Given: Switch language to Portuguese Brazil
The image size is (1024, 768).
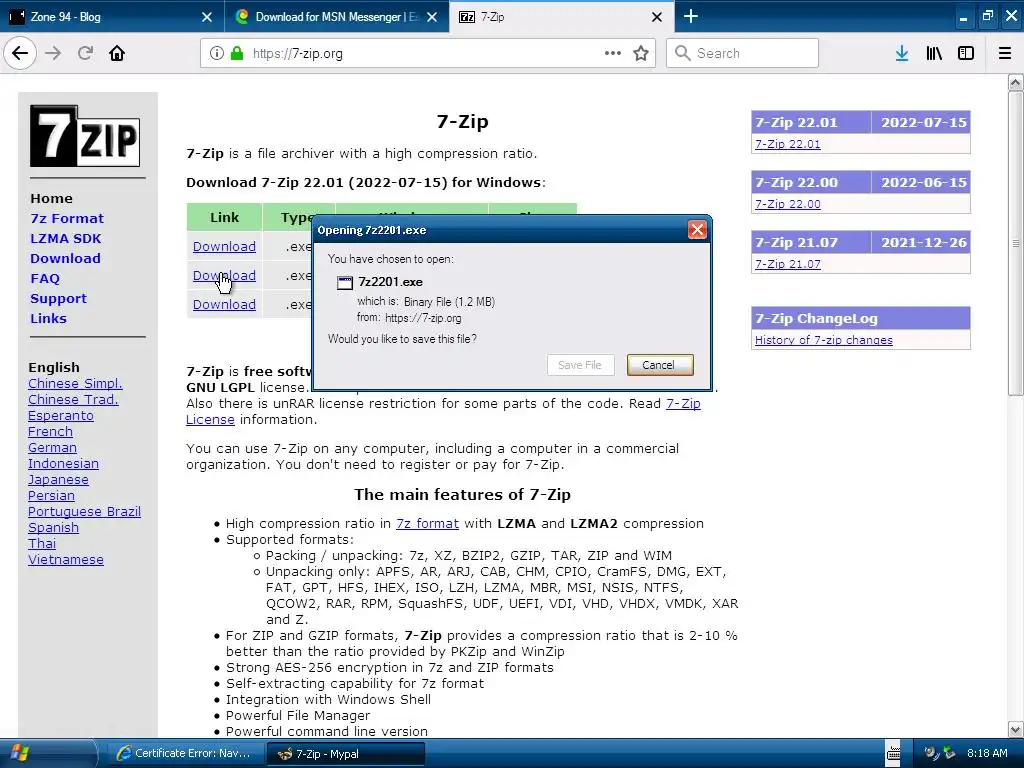Looking at the screenshot, I should [84, 511].
